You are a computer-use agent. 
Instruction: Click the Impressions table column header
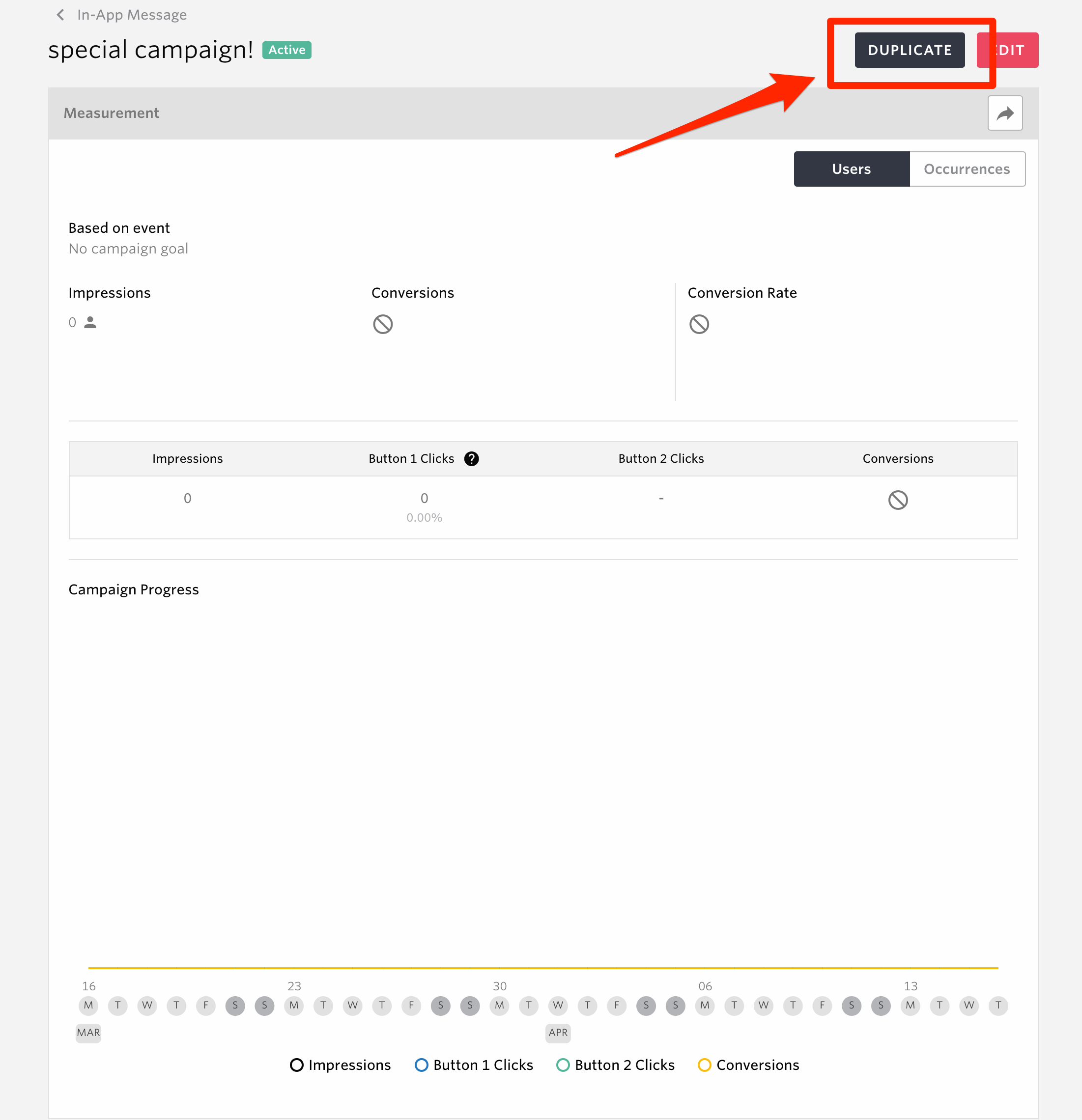pos(188,459)
